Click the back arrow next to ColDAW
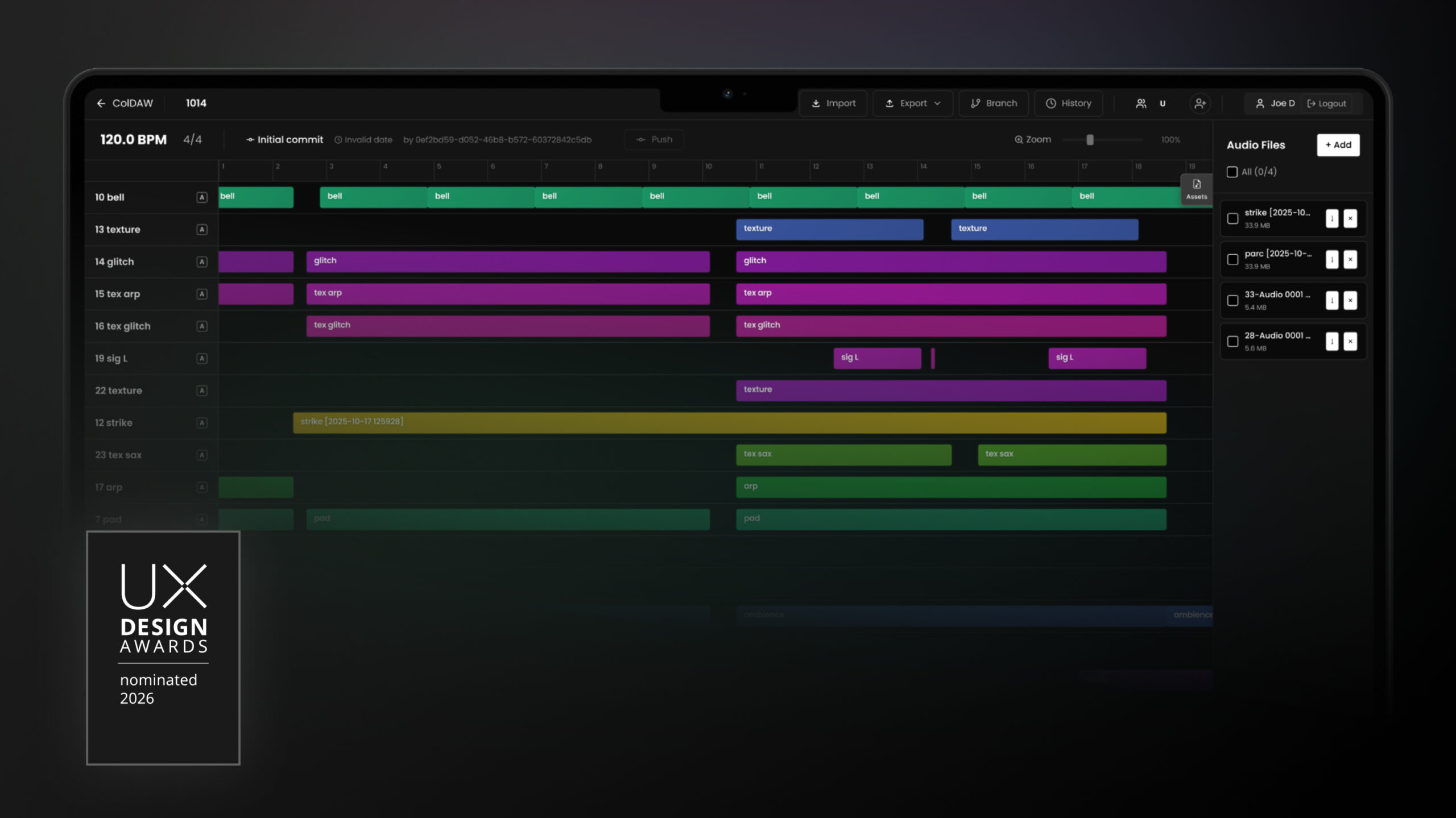Image resolution: width=1456 pixels, height=818 pixels. (x=101, y=103)
